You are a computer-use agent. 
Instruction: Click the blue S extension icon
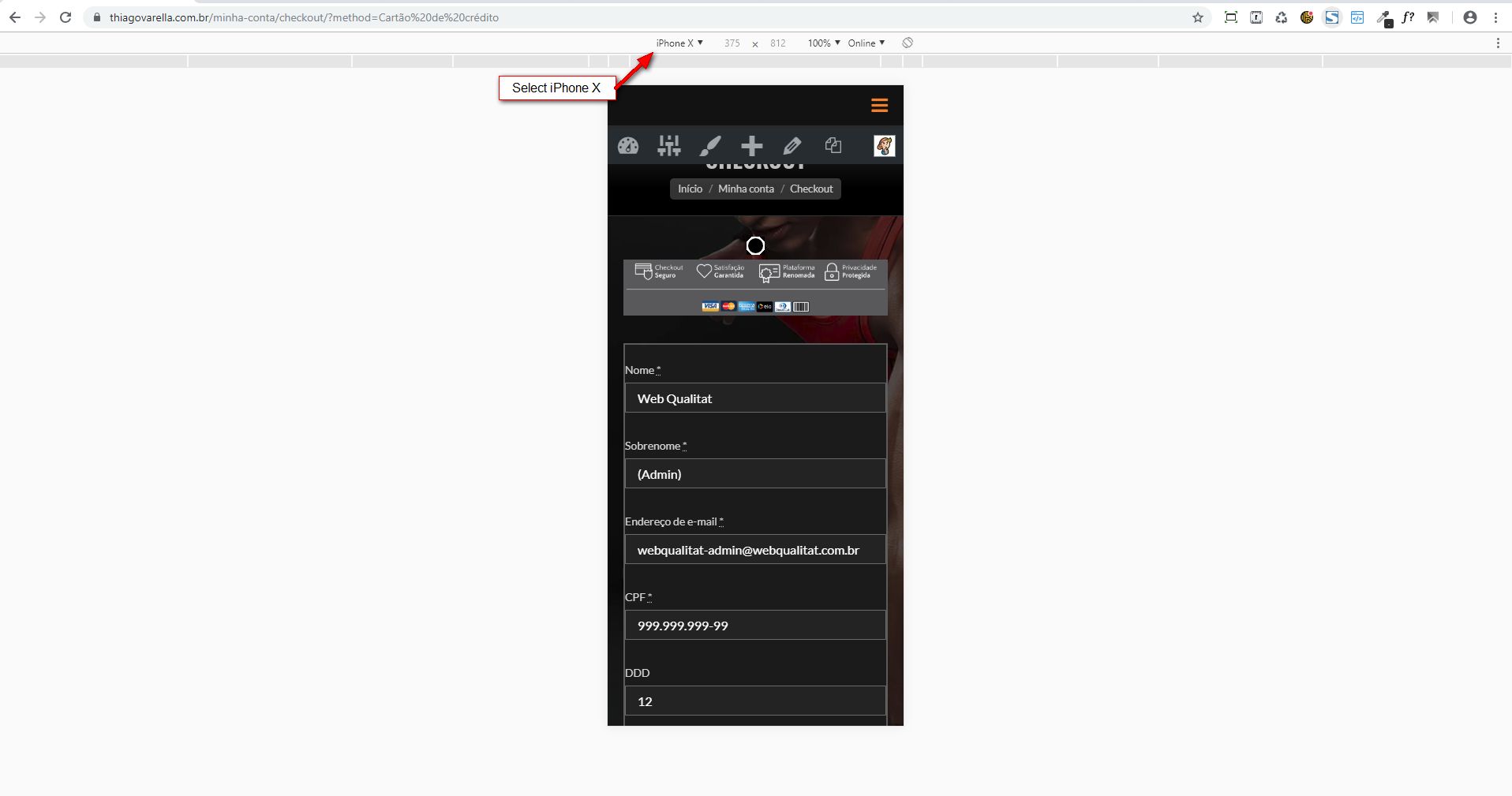coord(1332,17)
